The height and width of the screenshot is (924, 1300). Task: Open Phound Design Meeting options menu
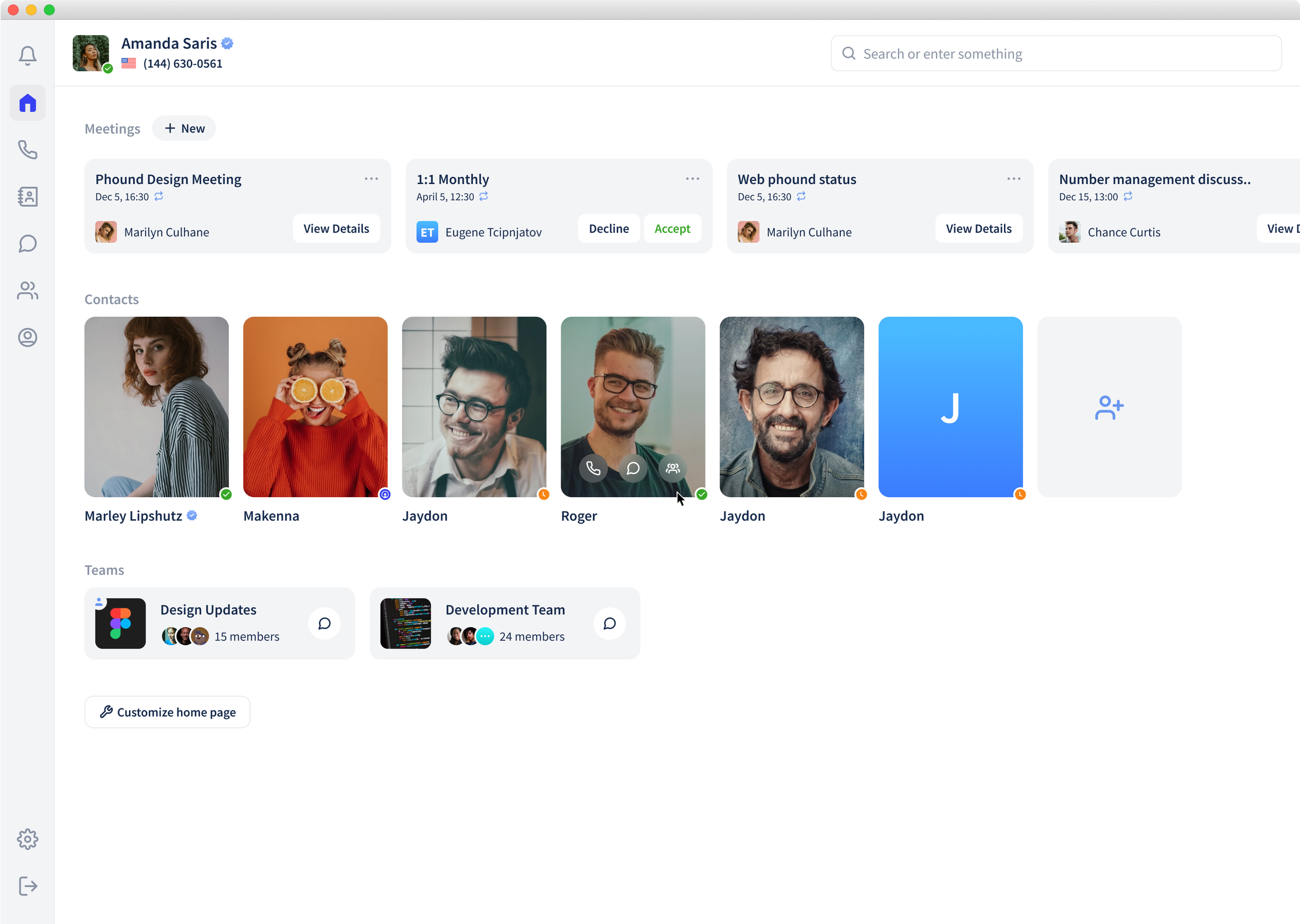(371, 179)
